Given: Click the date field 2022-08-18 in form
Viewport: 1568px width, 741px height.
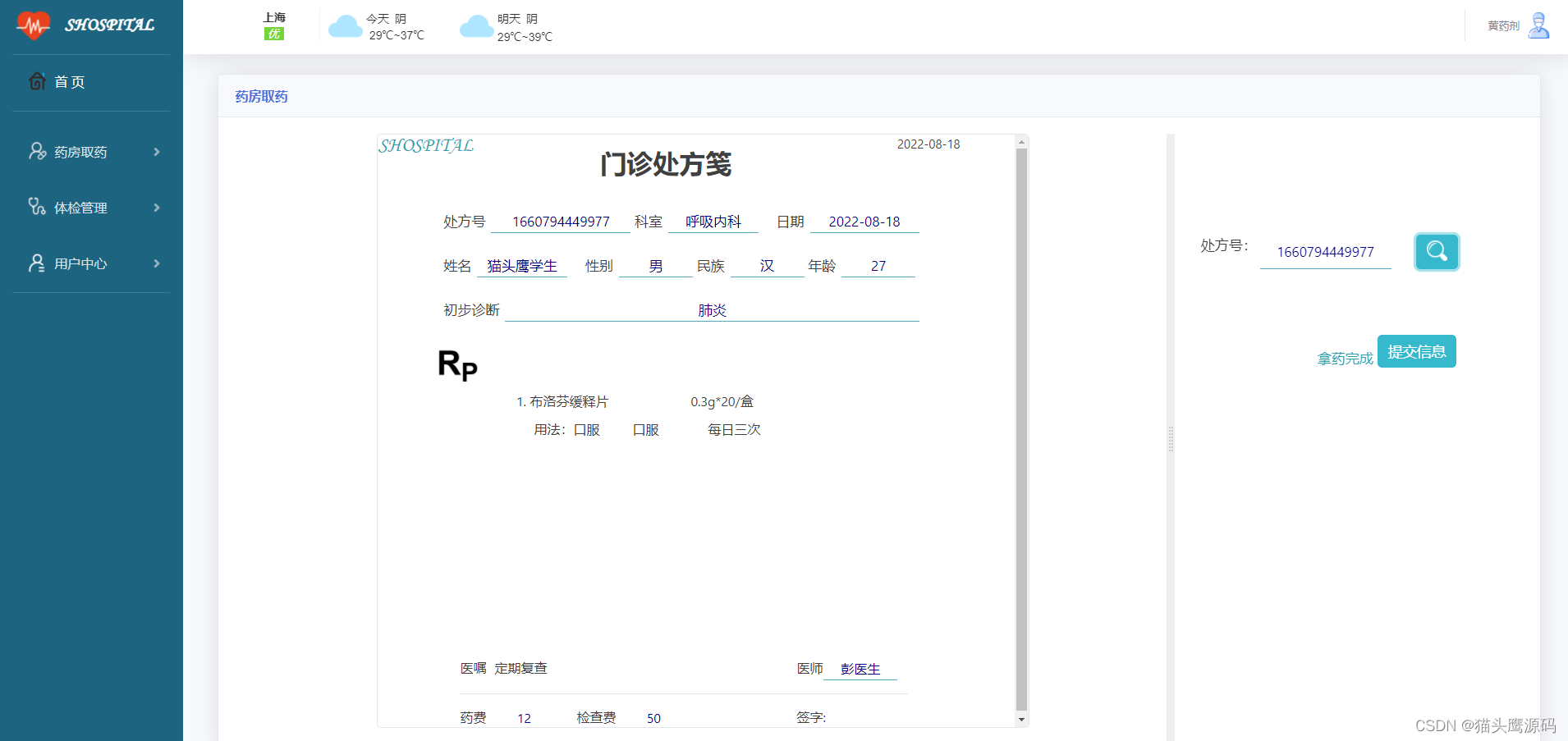Looking at the screenshot, I should click(x=864, y=222).
